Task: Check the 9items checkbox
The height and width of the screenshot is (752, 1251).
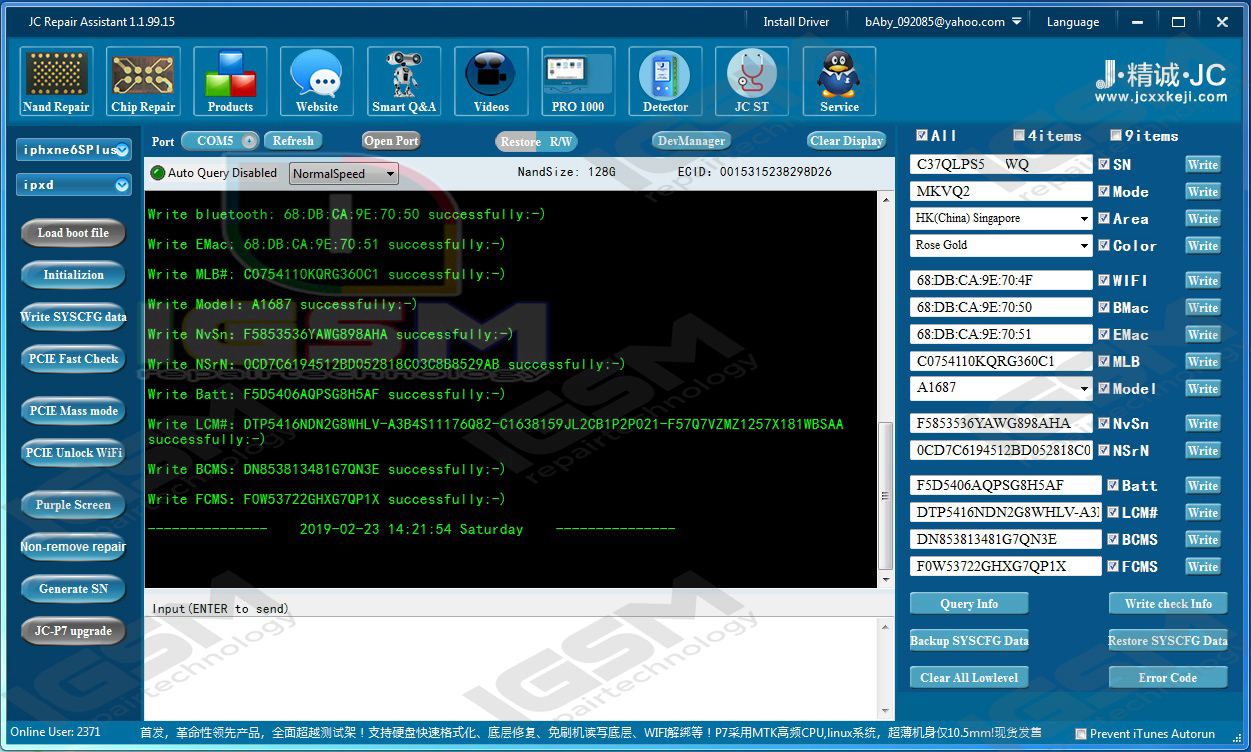Action: tap(1116, 136)
